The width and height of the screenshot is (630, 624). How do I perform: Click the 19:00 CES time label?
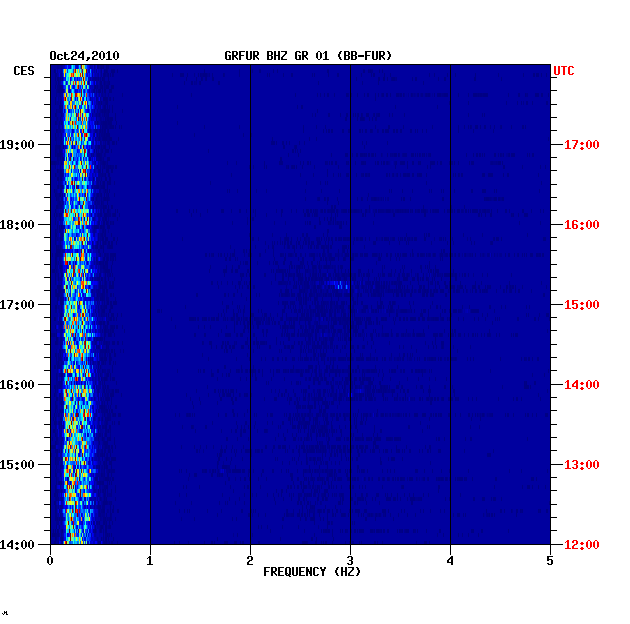coord(17,145)
